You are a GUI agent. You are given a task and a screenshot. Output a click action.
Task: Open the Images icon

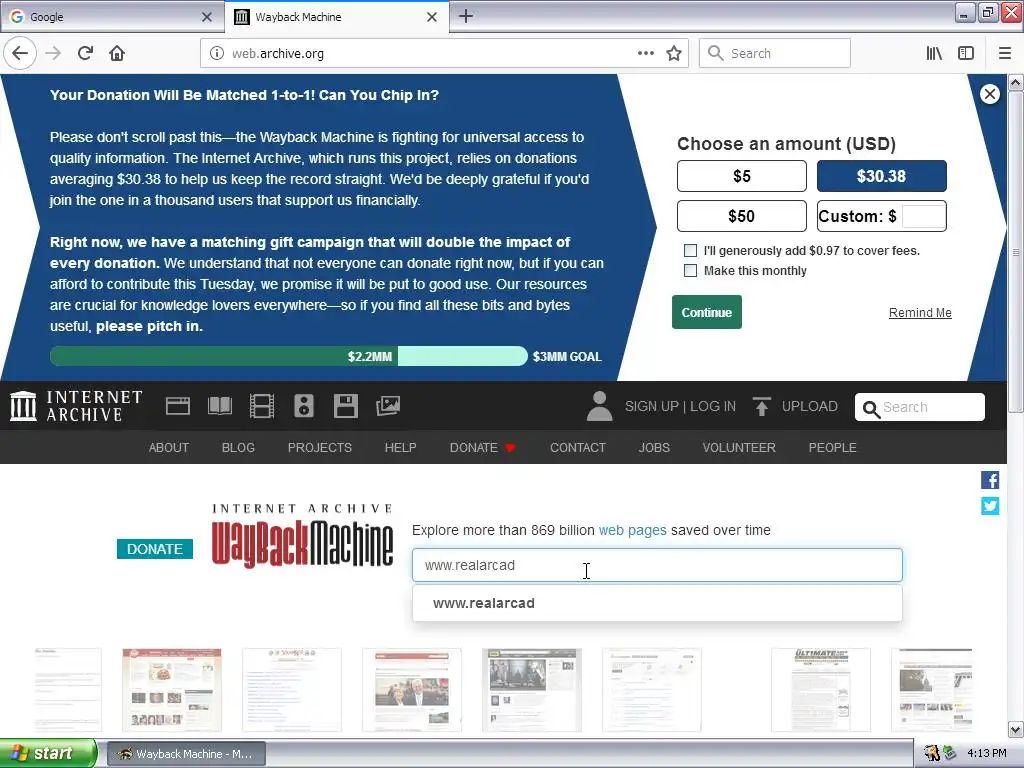[x=388, y=406]
